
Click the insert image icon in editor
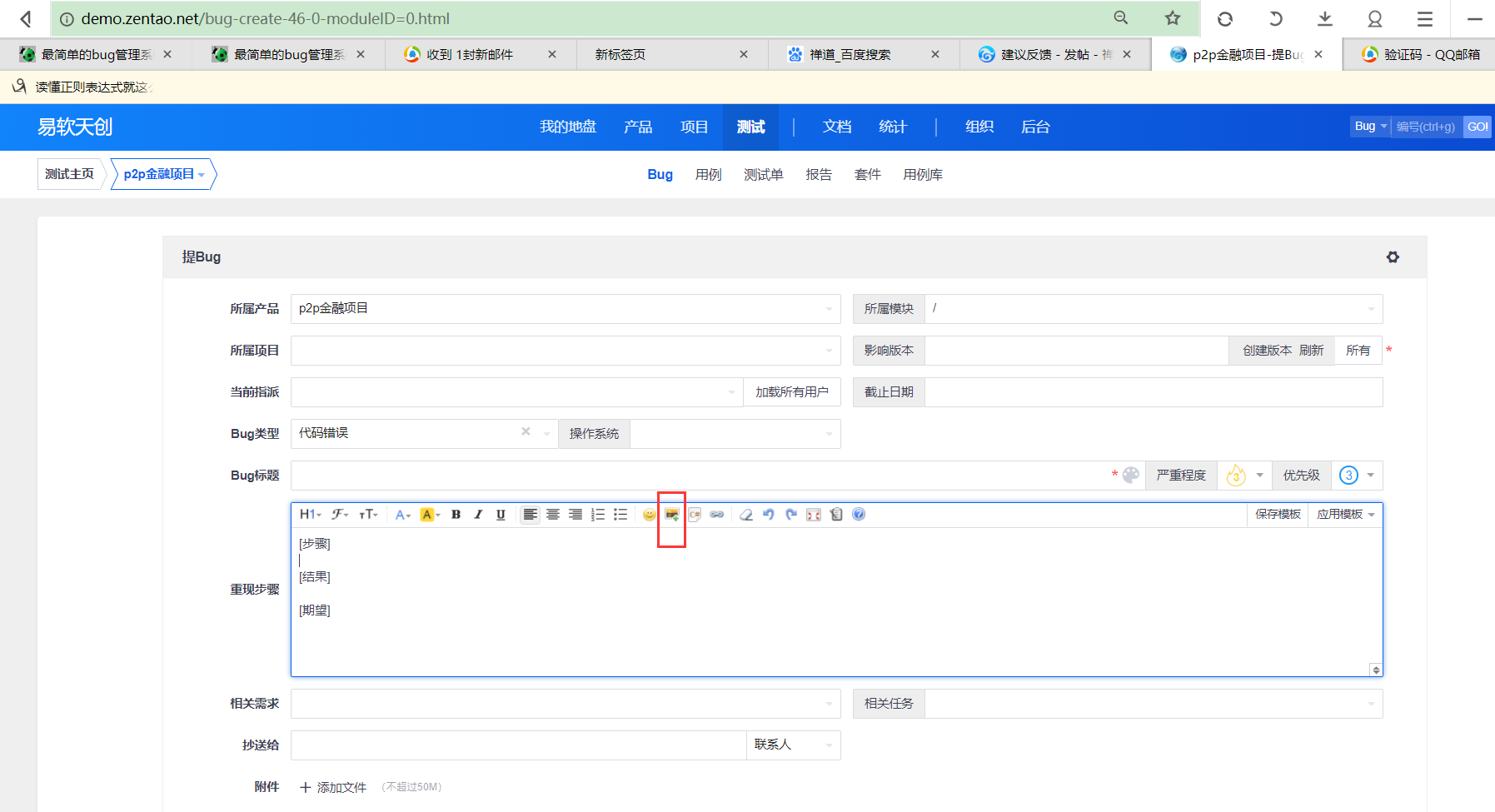pos(671,515)
